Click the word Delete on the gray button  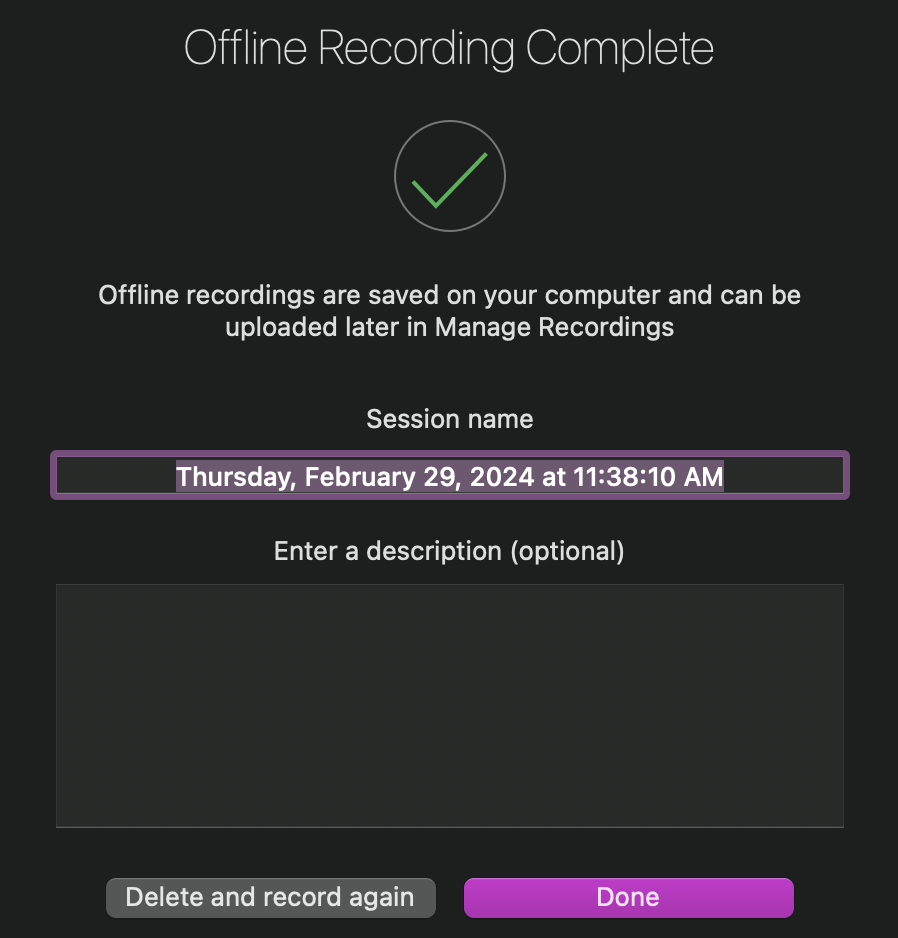[x=160, y=897]
